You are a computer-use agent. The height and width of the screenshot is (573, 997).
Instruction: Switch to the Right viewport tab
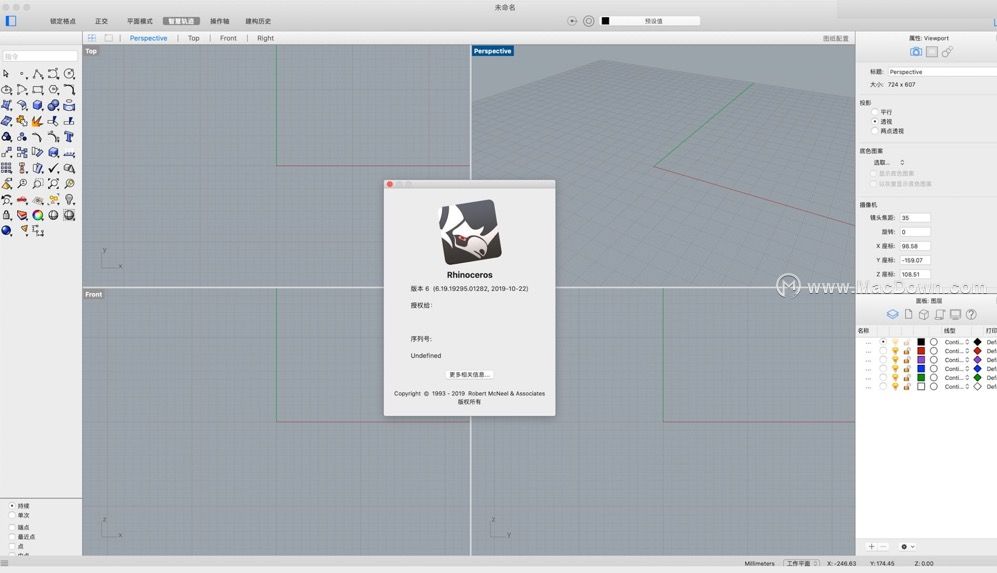(x=265, y=38)
